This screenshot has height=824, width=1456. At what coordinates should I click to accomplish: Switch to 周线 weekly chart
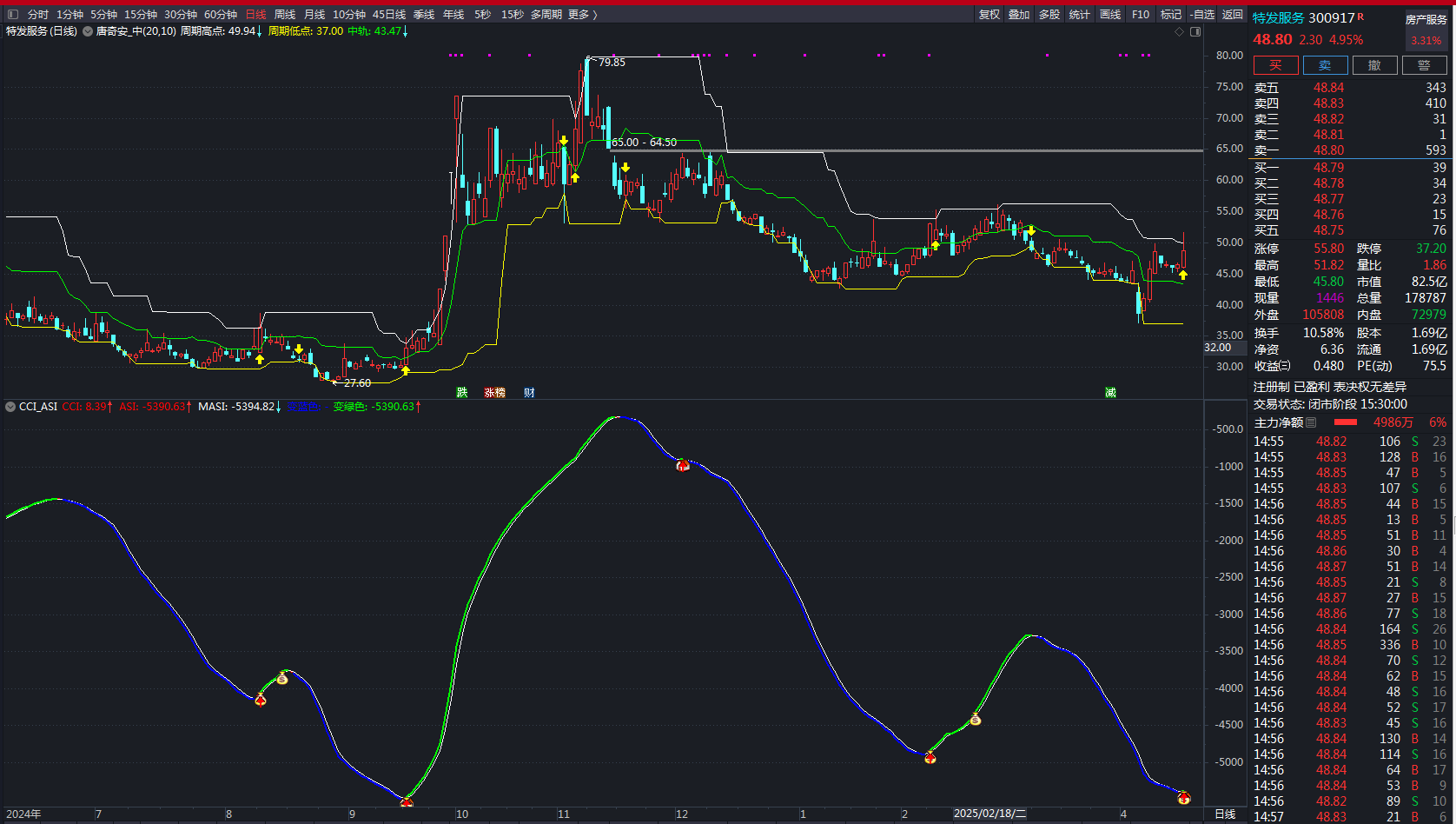[x=285, y=14]
